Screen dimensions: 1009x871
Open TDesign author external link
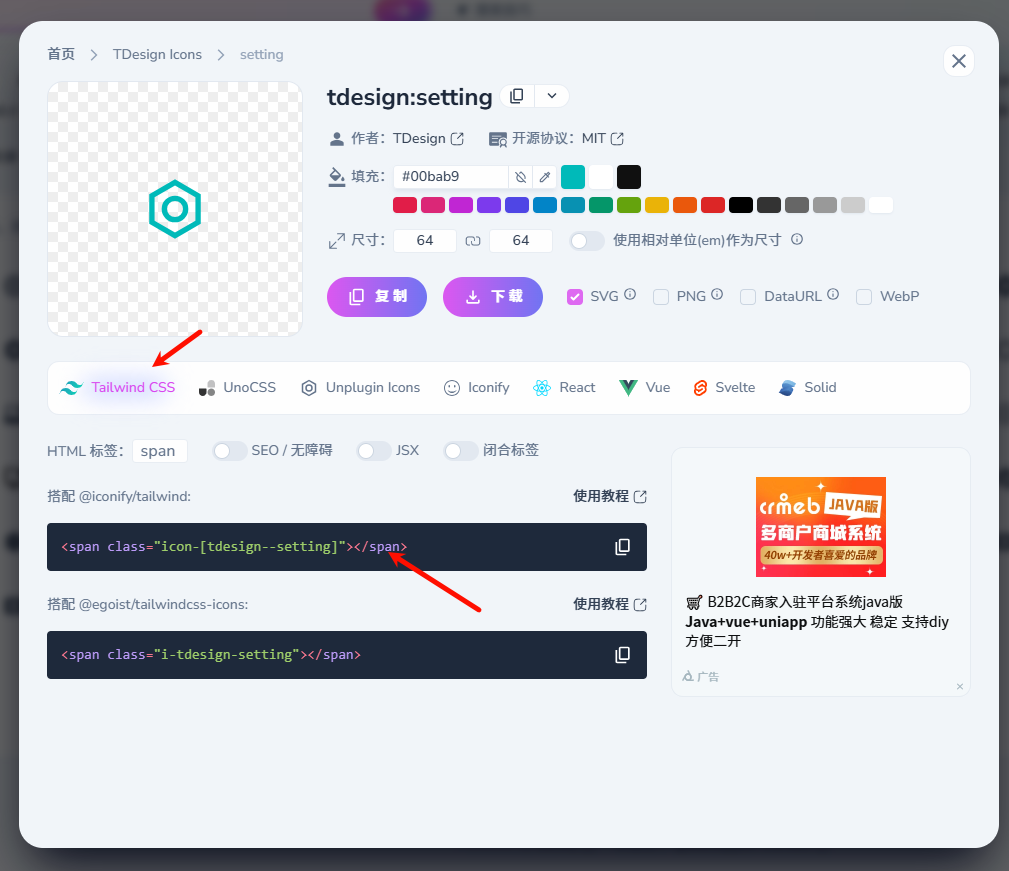pyautogui.click(x=457, y=139)
